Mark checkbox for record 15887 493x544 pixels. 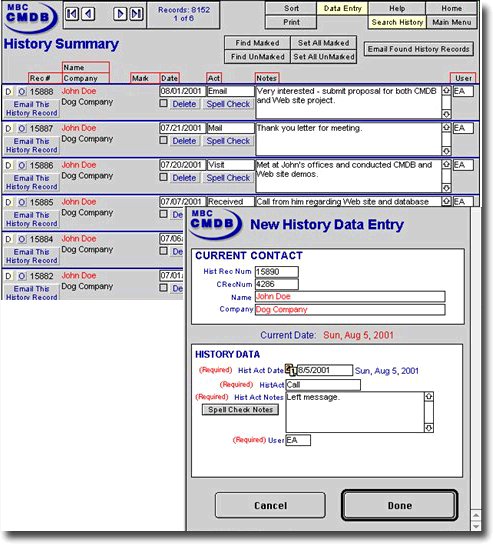pos(163,140)
